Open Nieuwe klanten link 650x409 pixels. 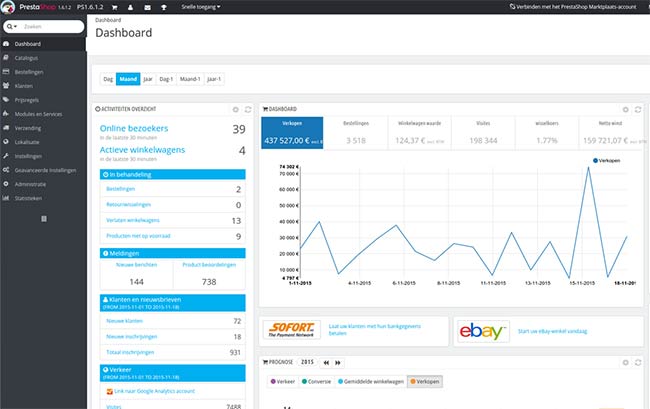tap(124, 321)
